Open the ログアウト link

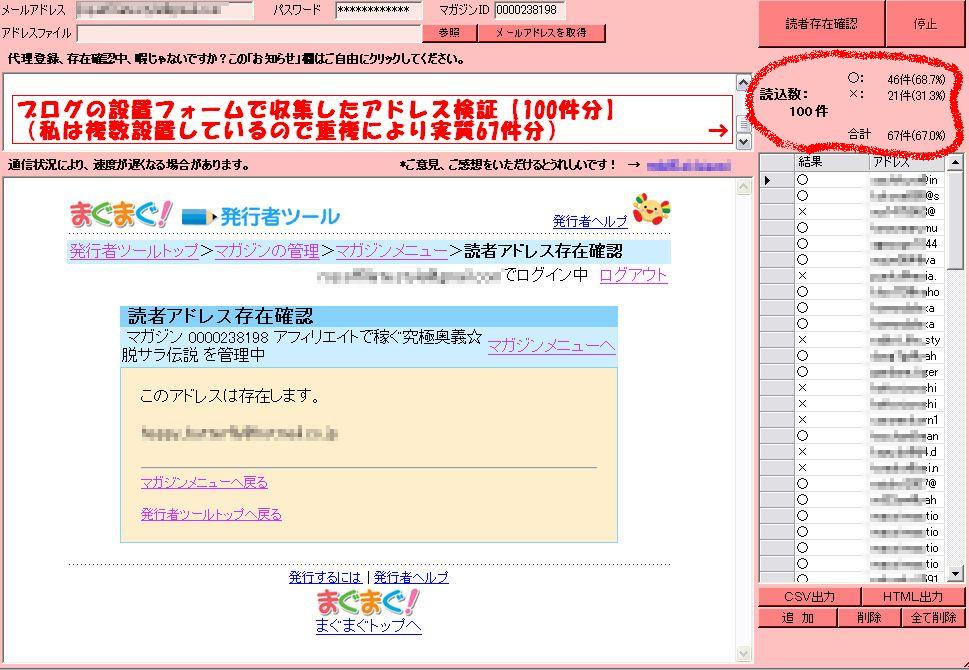[x=633, y=275]
